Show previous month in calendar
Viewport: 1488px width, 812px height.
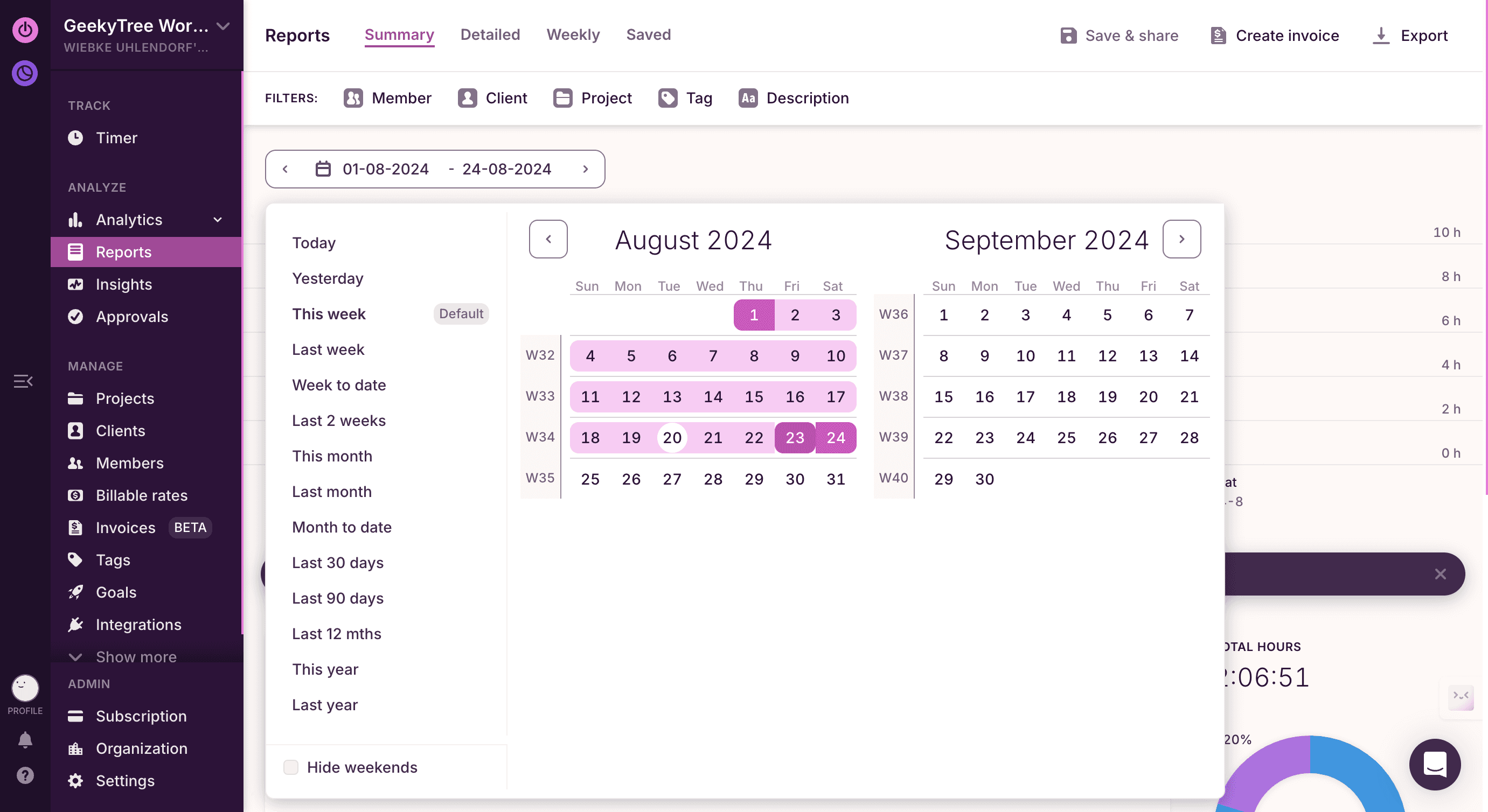click(548, 239)
